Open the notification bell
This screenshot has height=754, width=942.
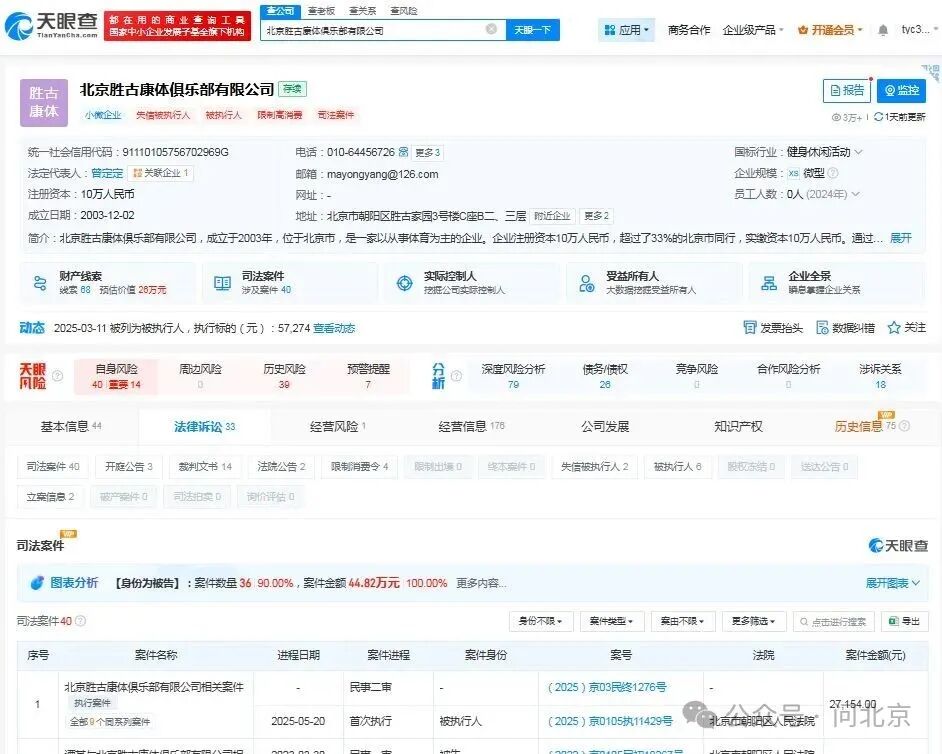coord(883,30)
